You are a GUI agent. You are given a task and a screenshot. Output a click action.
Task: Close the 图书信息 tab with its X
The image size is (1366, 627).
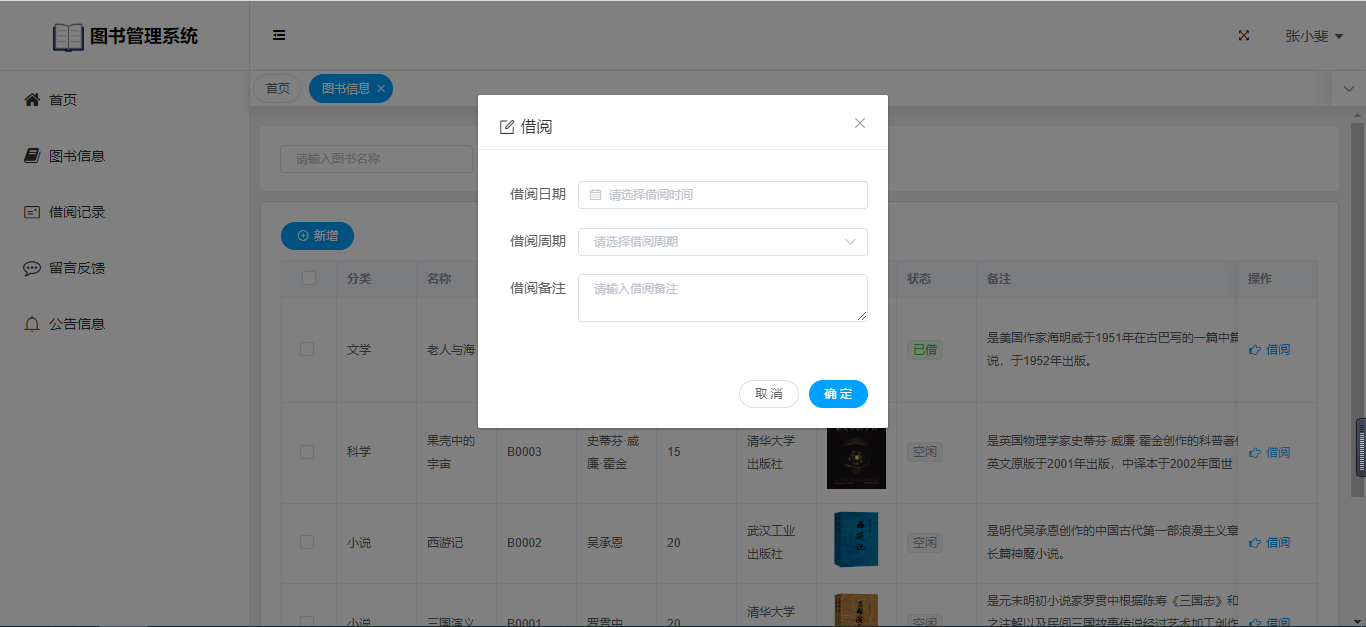[381, 89]
